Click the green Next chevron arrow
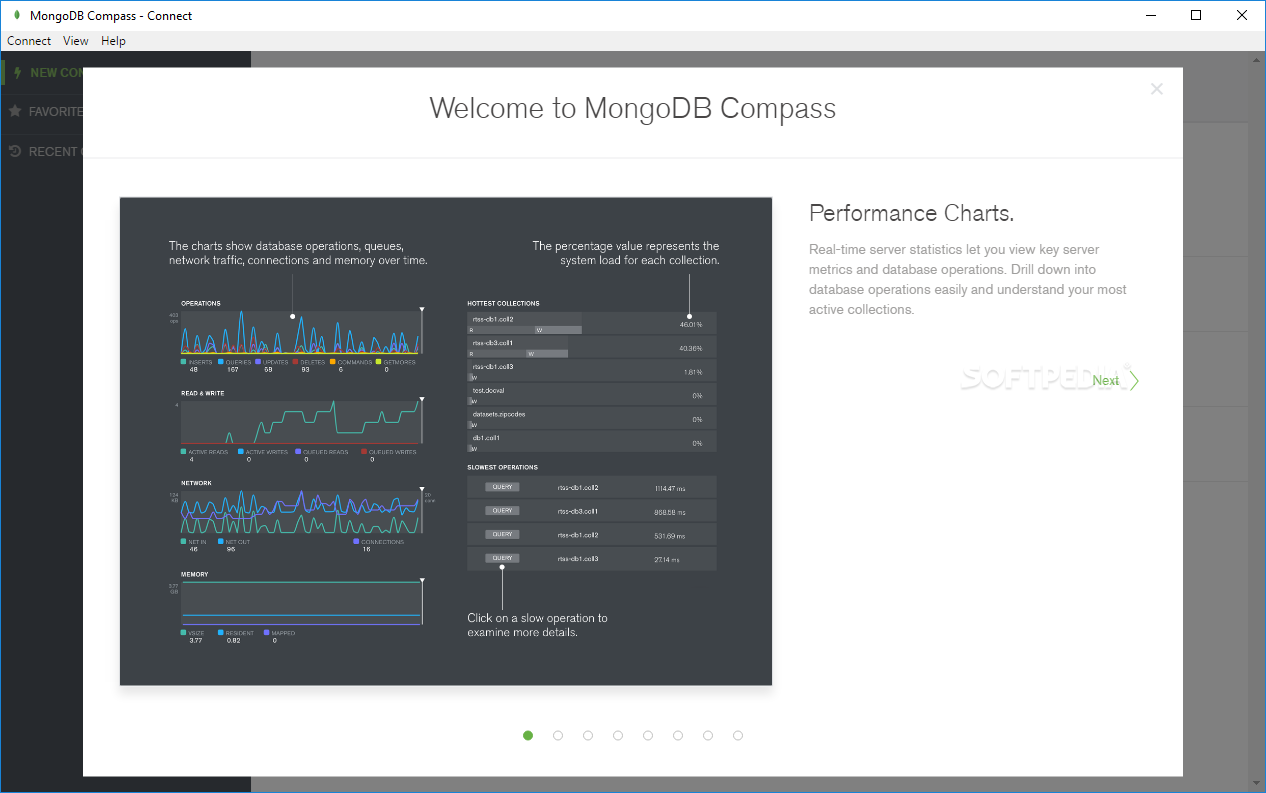Viewport: 1266px width, 793px height. [x=1134, y=380]
